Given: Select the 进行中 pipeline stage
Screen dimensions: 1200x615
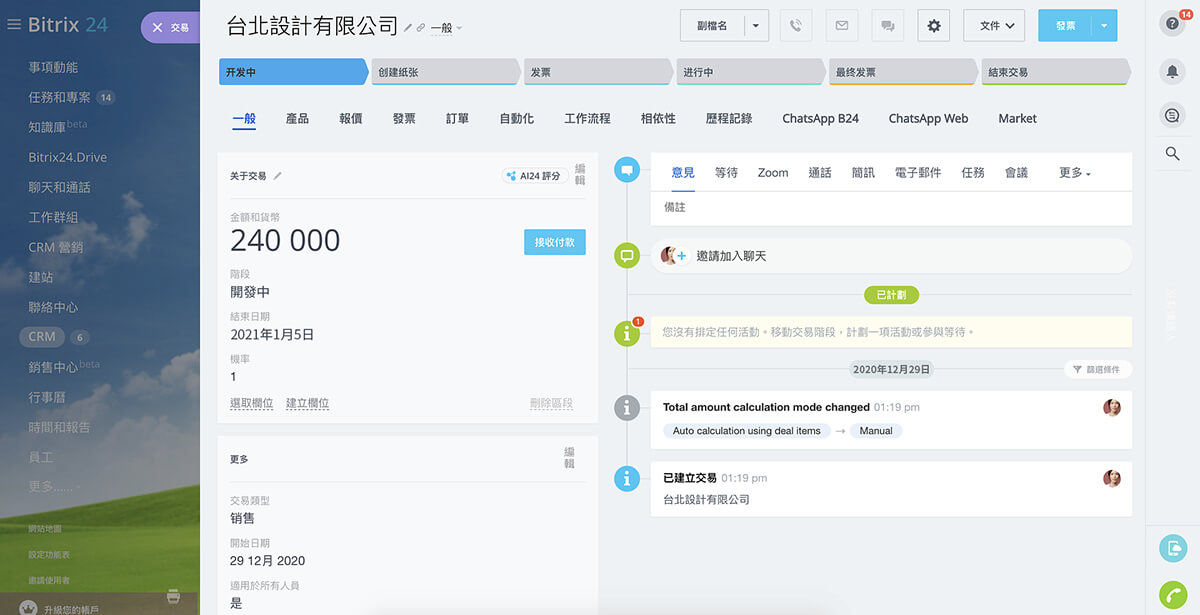Looking at the screenshot, I should point(750,72).
